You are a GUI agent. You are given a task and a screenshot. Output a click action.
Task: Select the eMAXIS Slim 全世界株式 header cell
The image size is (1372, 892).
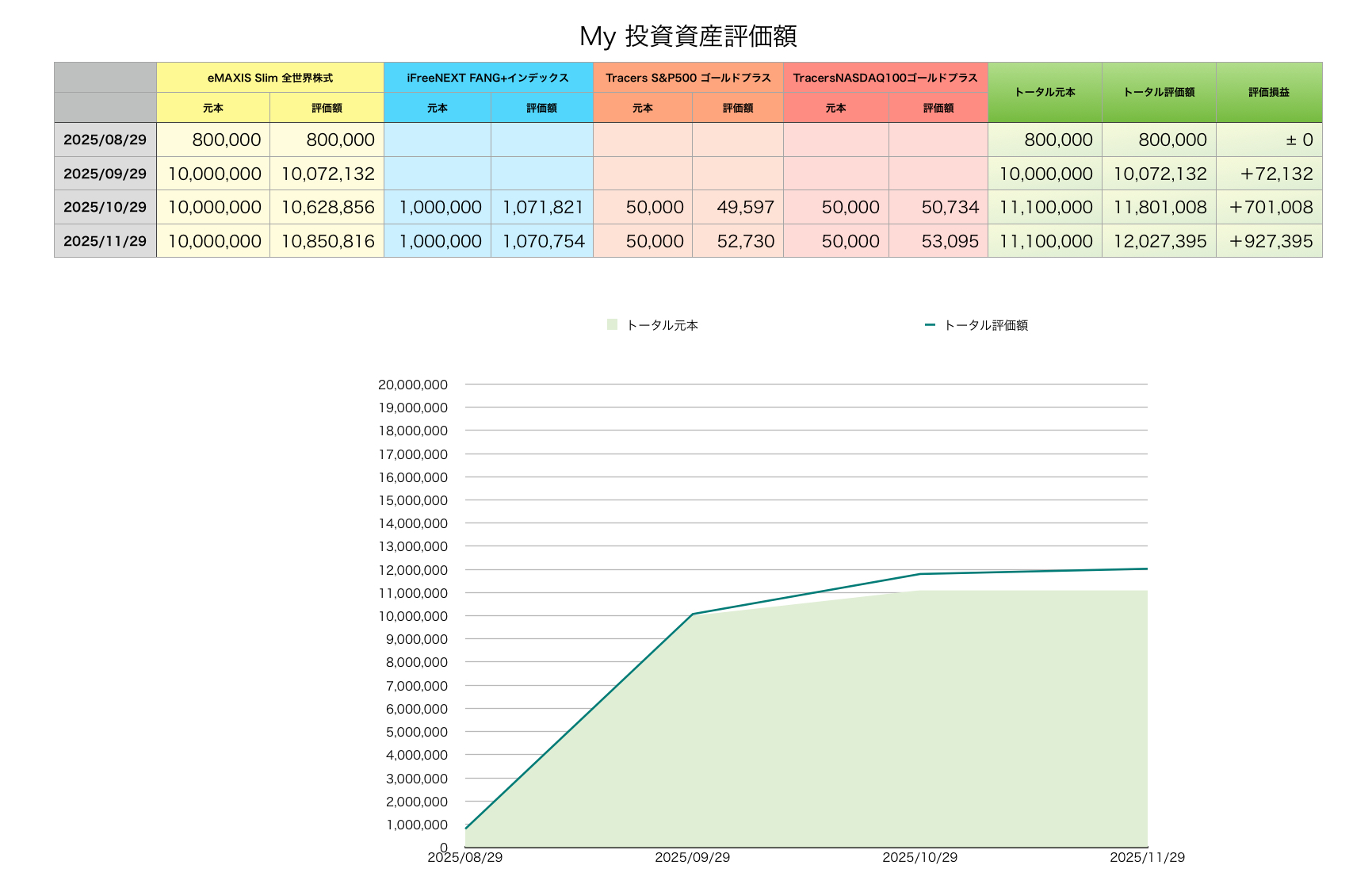click(269, 78)
